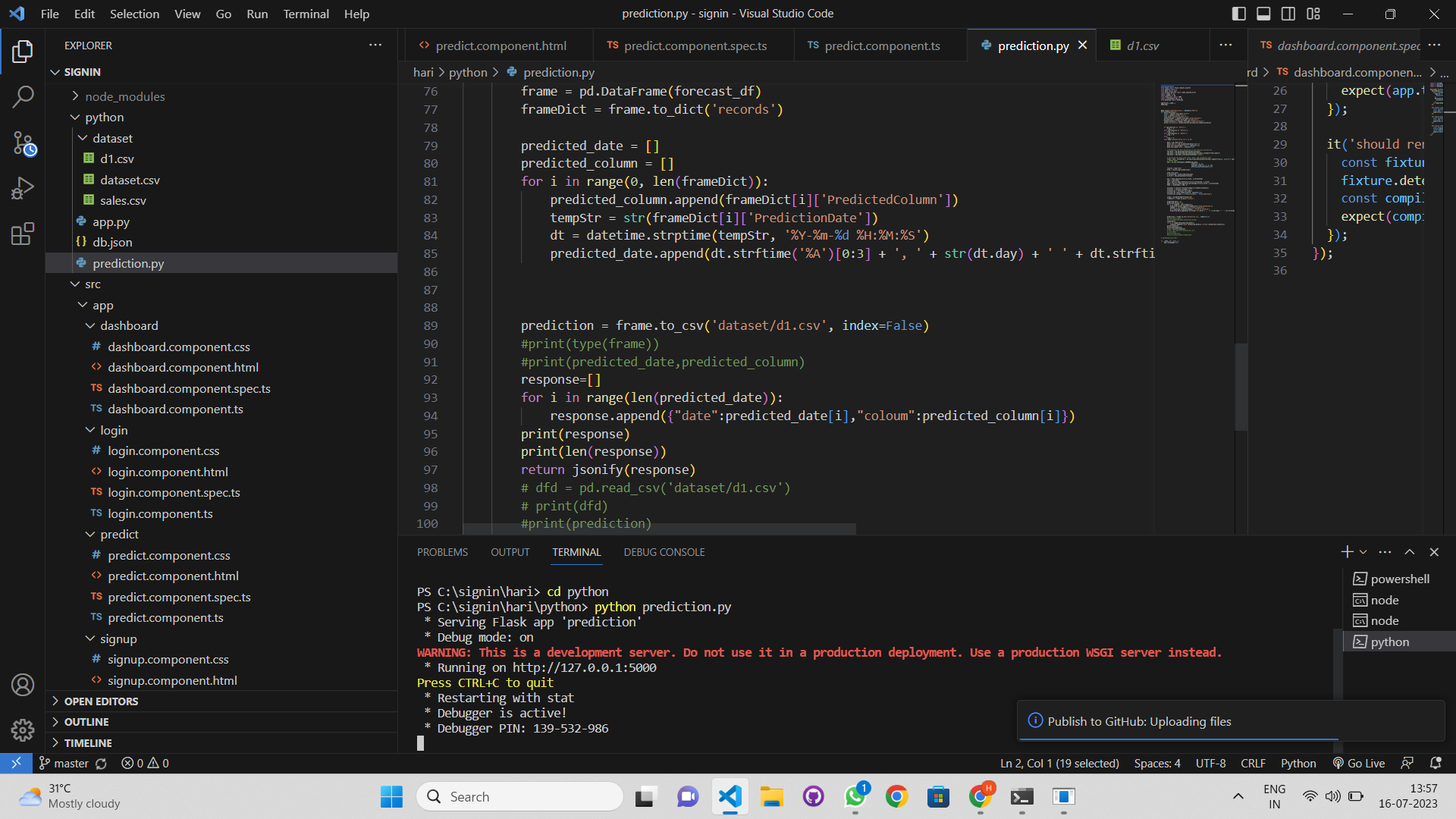
Task: Open the Terminal menu
Action: pos(306,14)
